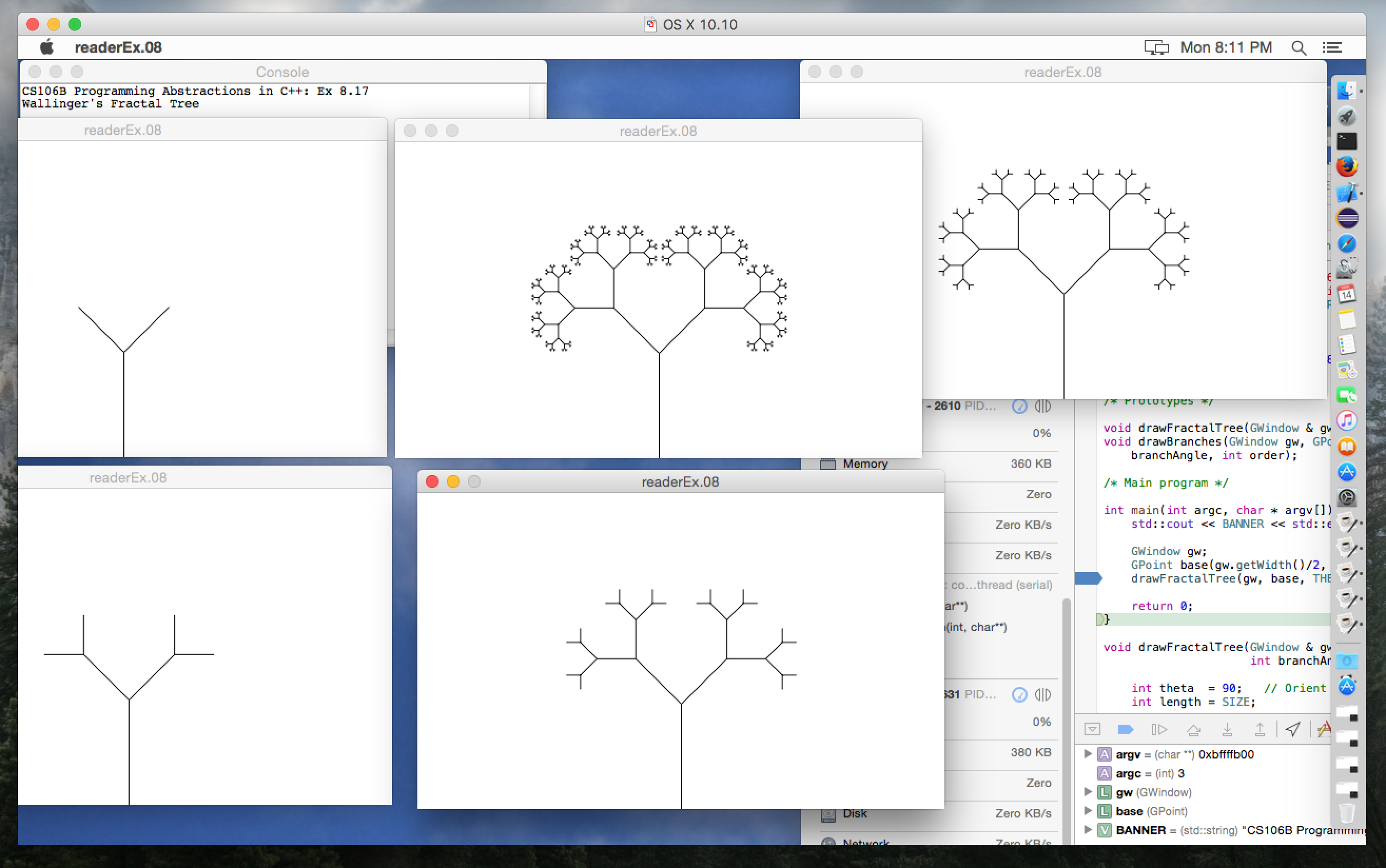Open Terminal from the Dock
The image size is (1386, 868).
tap(1347, 141)
